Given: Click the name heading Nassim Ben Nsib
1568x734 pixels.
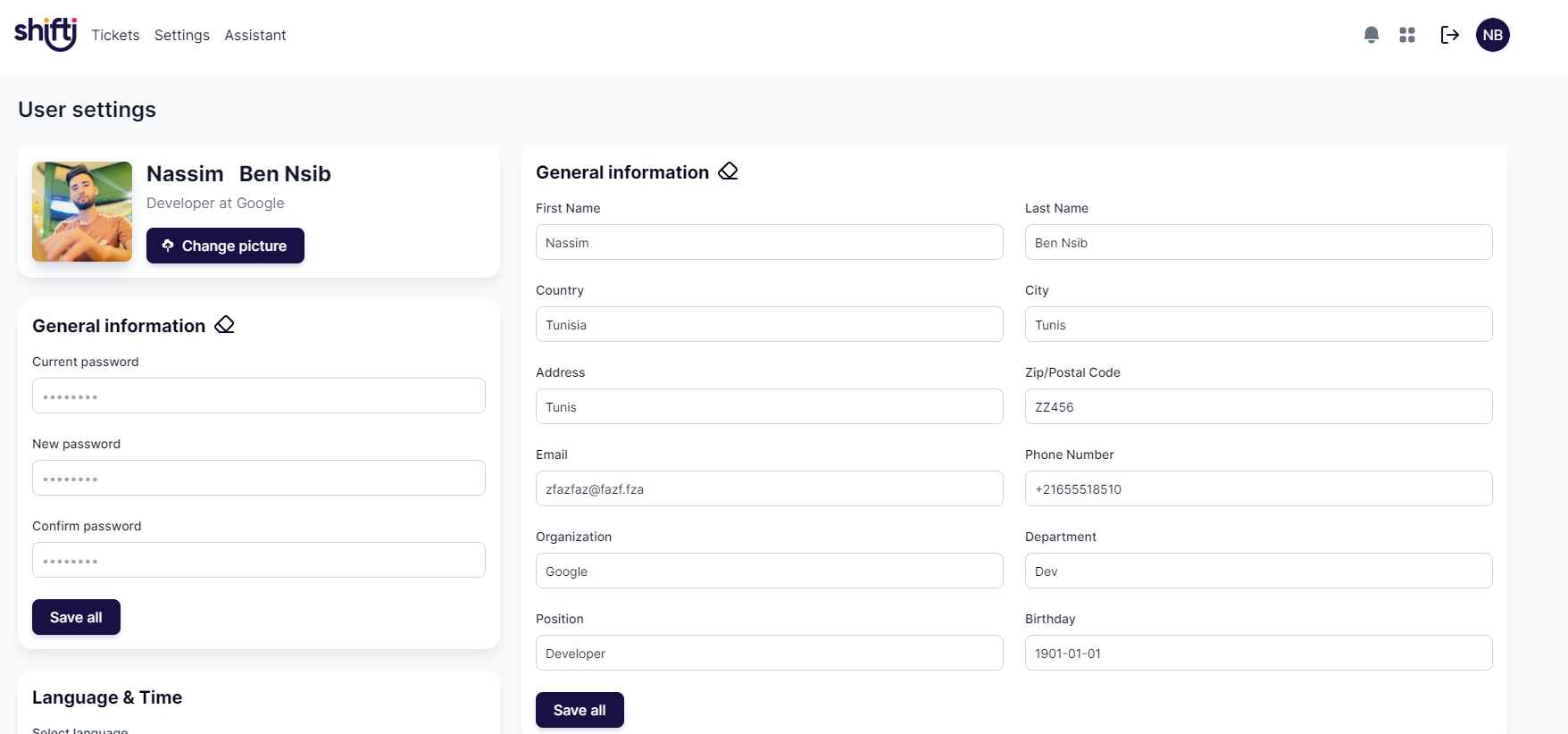Looking at the screenshot, I should click(x=238, y=173).
